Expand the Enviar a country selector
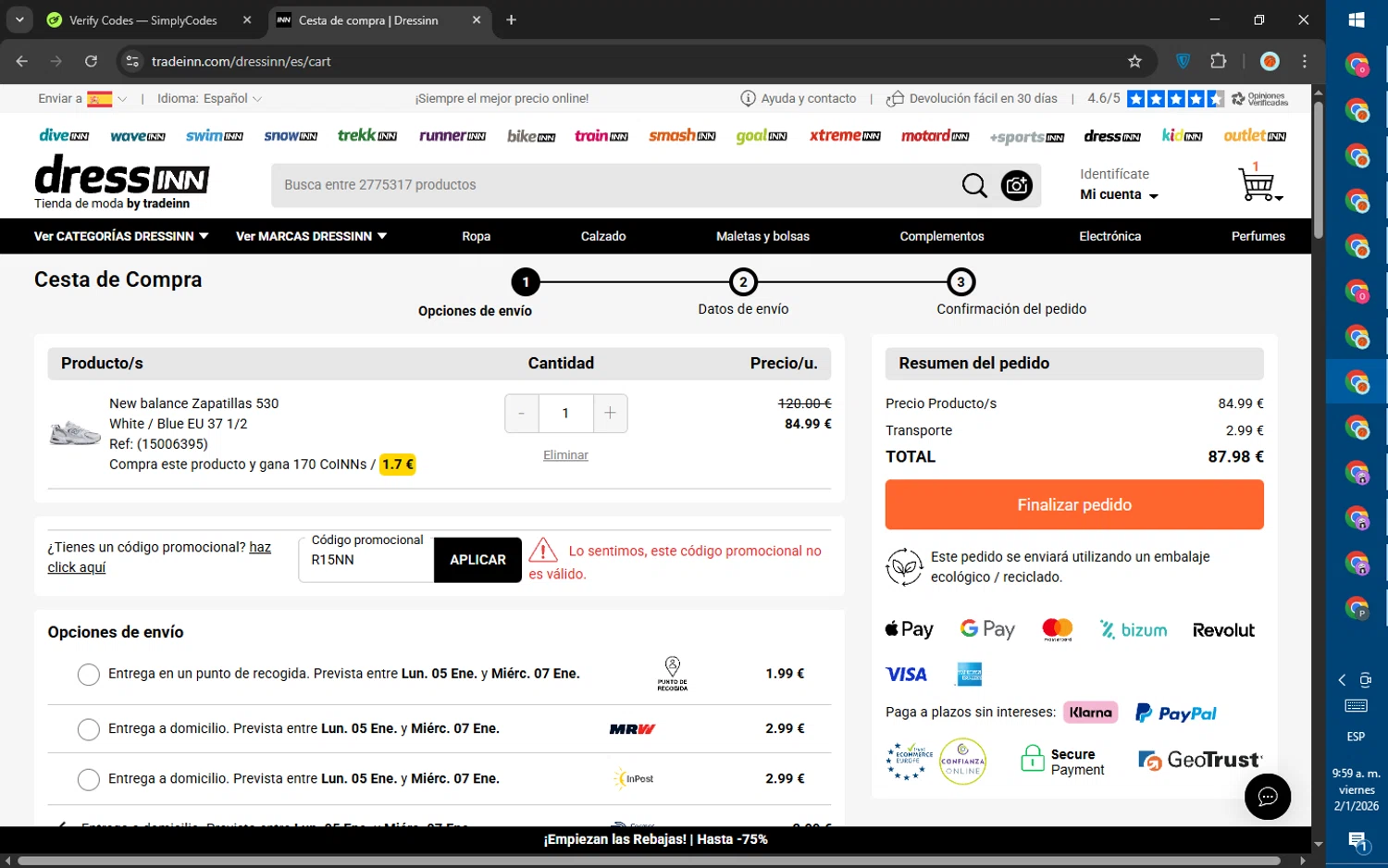The image size is (1388, 868). pyautogui.click(x=82, y=98)
